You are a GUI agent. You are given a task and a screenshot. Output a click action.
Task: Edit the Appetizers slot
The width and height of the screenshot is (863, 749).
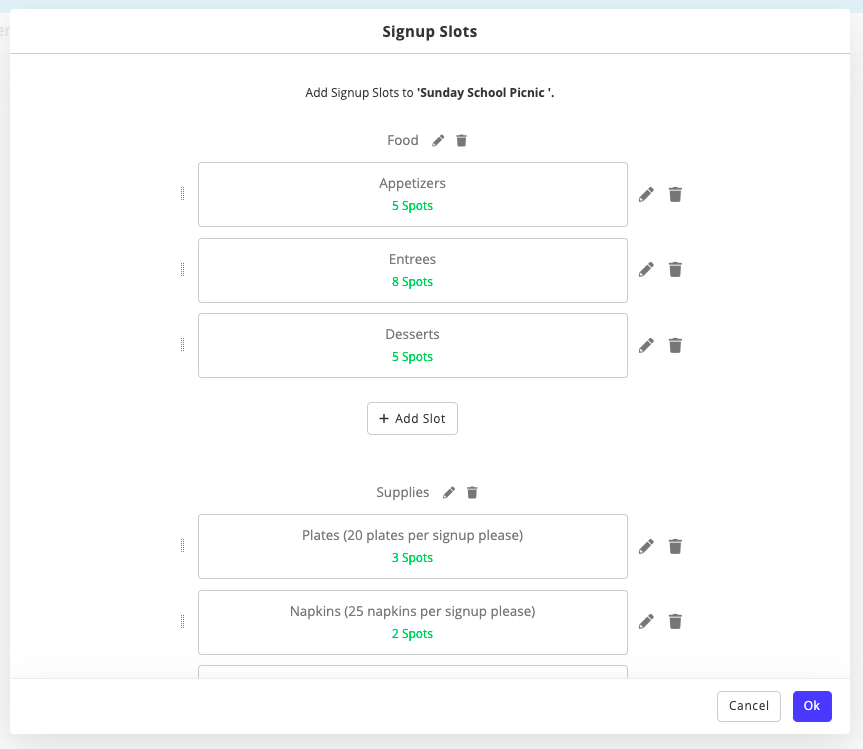(x=646, y=194)
